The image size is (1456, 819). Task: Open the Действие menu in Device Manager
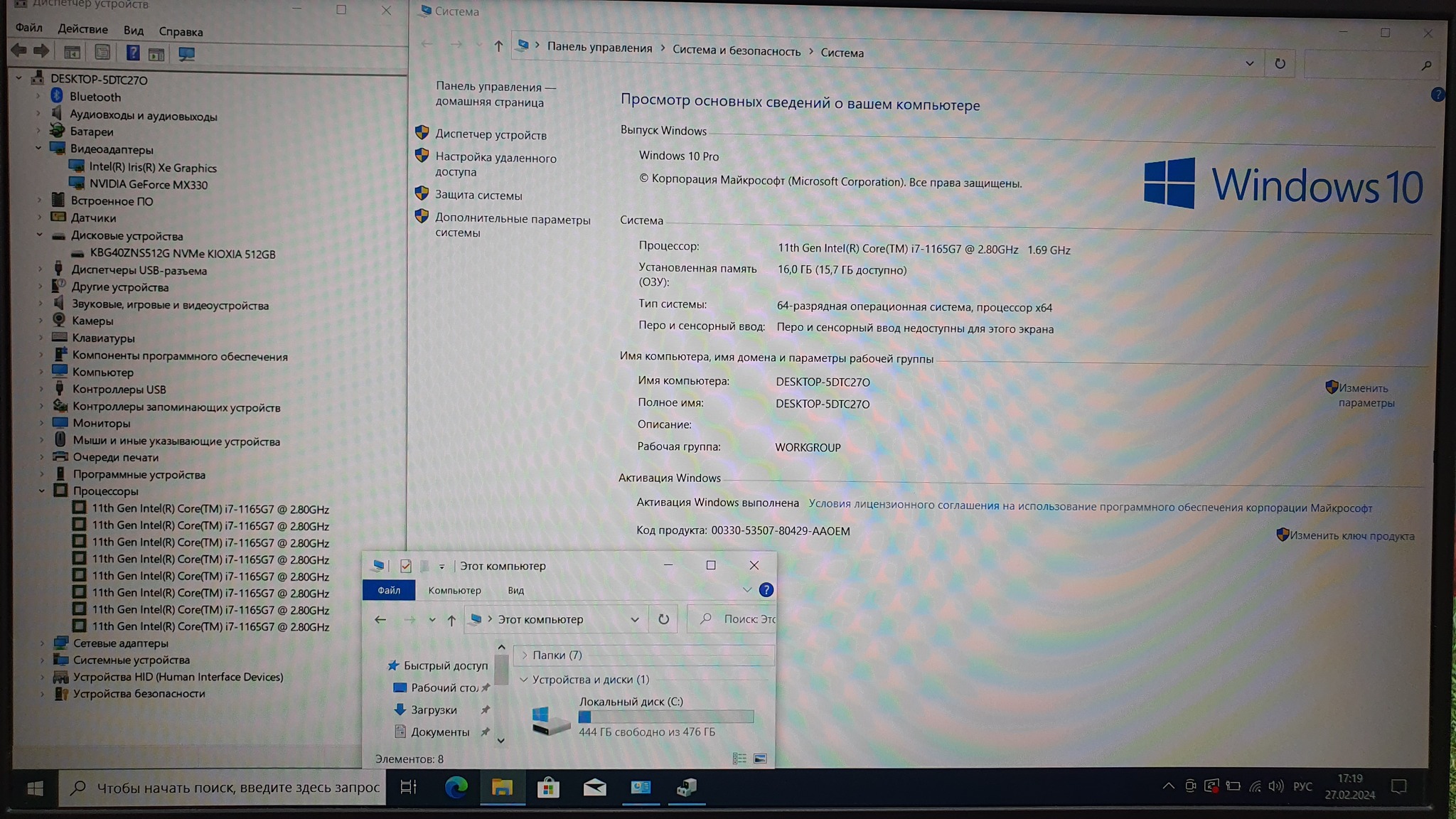[x=82, y=29]
